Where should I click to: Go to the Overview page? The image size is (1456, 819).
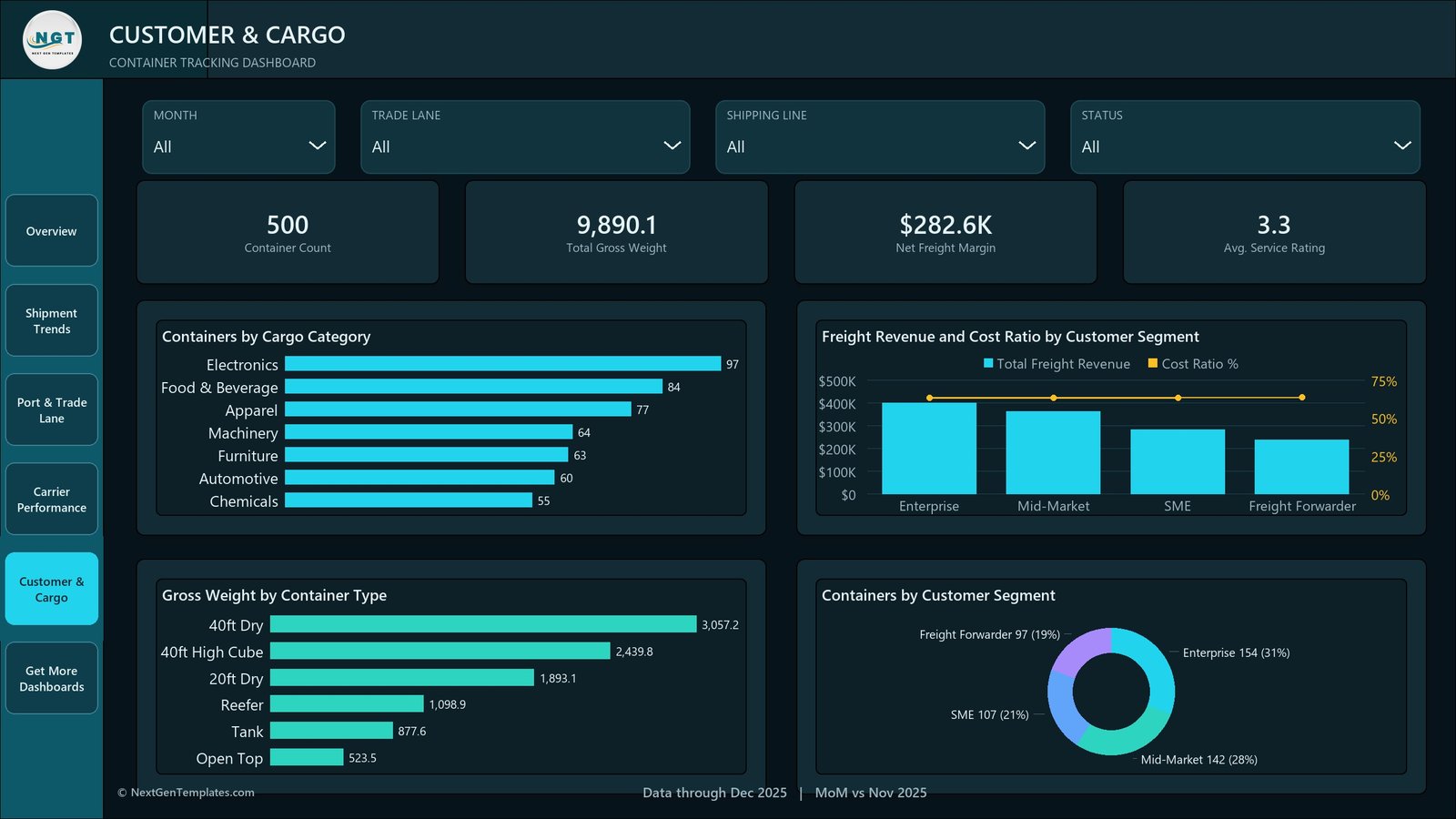(x=52, y=231)
